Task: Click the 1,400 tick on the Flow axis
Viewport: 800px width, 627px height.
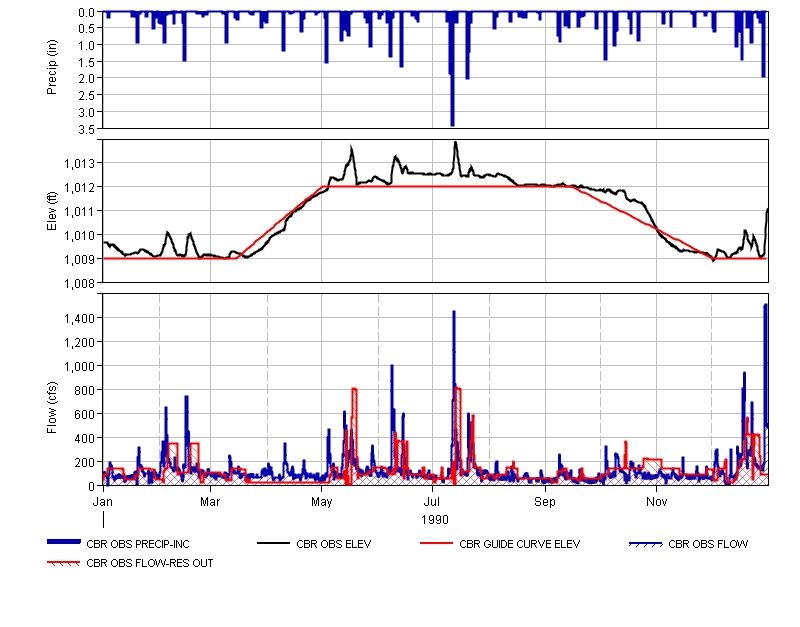Action: pyautogui.click(x=80, y=319)
